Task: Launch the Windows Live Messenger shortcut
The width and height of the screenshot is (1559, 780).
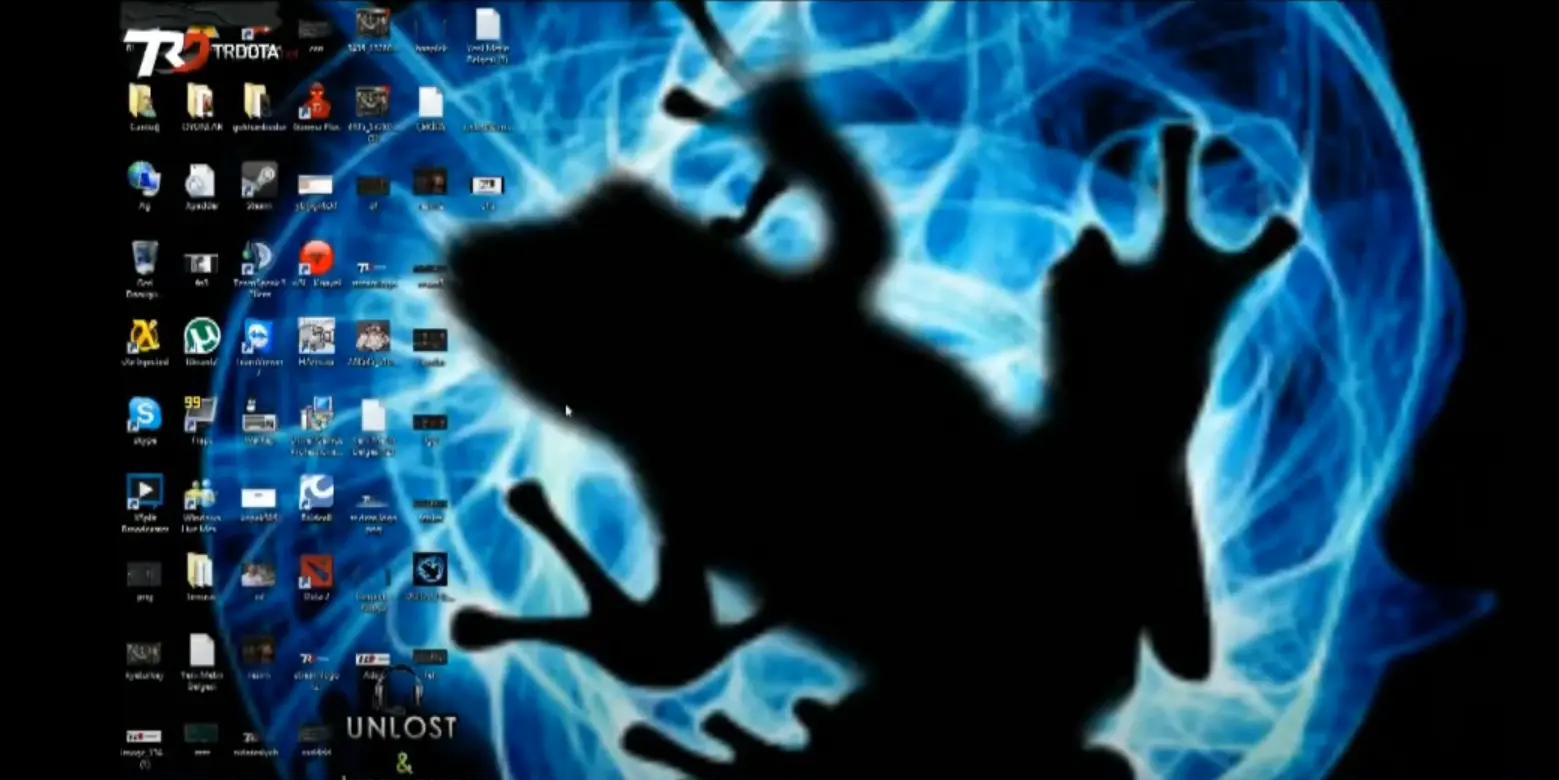Action: [x=200, y=495]
